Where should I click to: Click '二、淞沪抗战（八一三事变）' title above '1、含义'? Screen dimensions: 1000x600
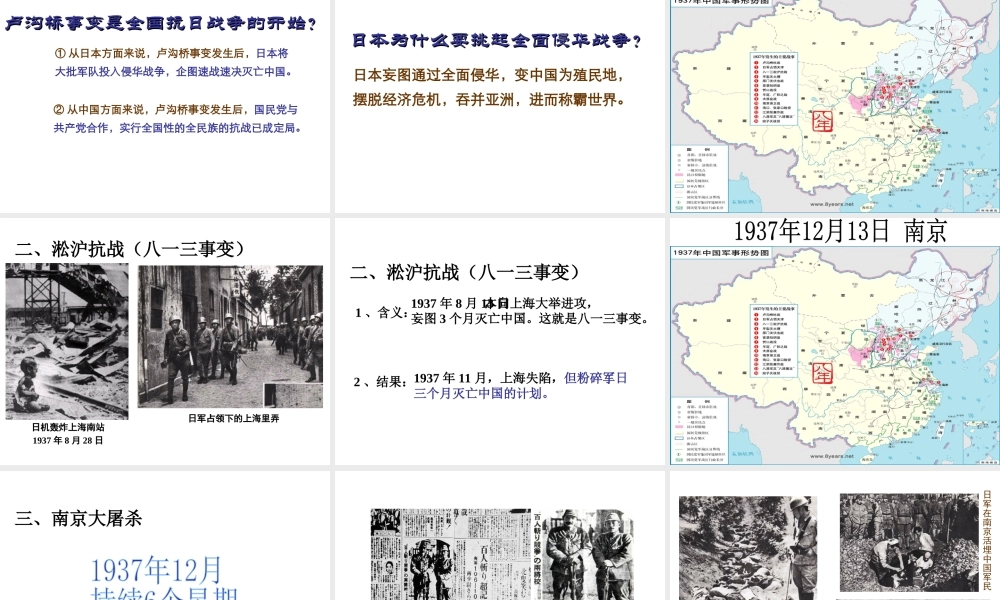[465, 272]
